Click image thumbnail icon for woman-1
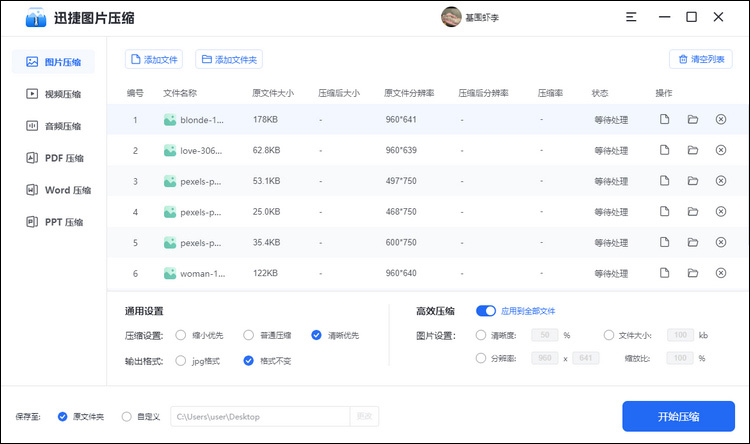Viewport: 750px width, 444px height. click(170, 273)
